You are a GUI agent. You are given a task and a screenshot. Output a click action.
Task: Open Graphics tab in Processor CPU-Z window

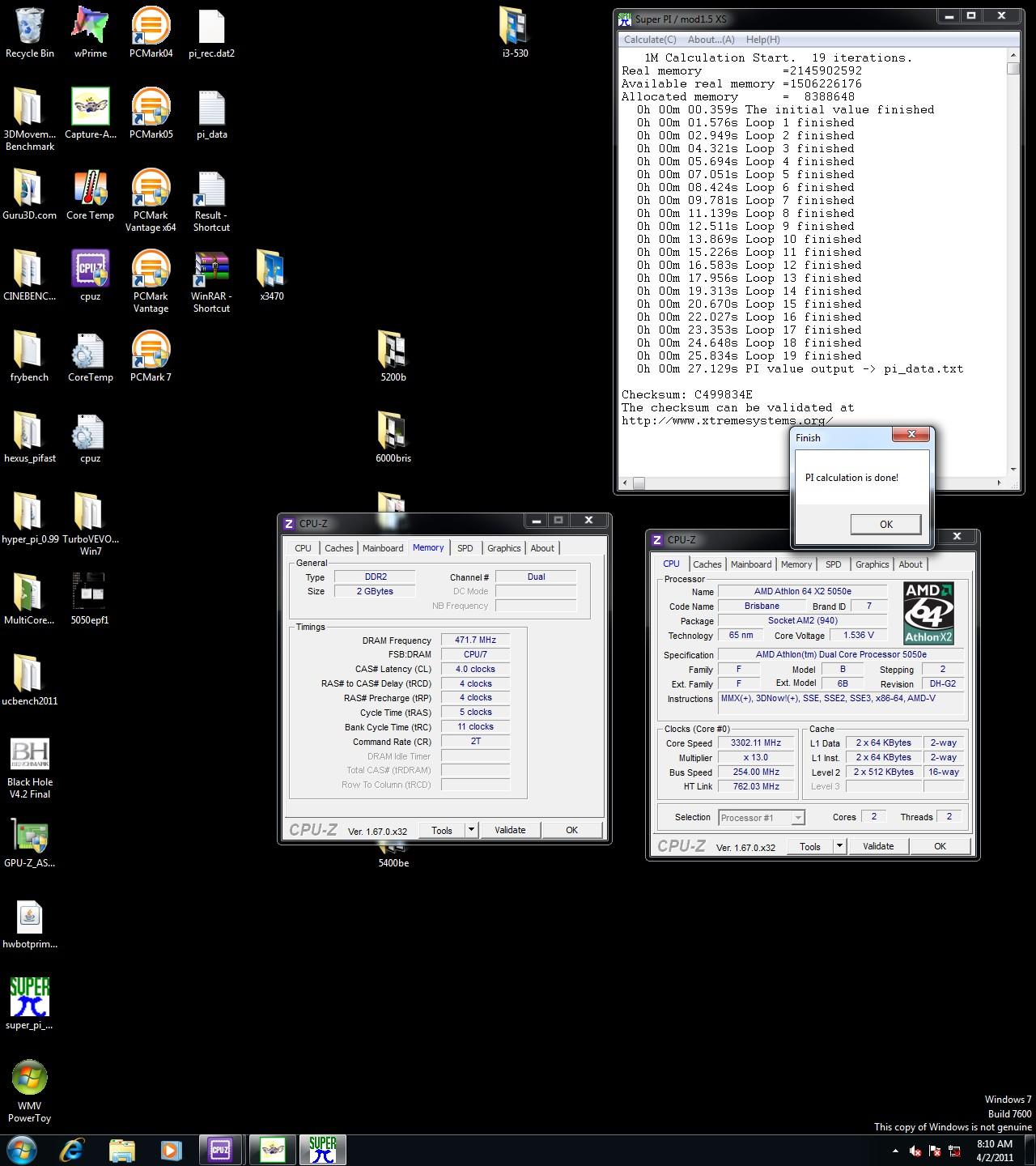[872, 564]
